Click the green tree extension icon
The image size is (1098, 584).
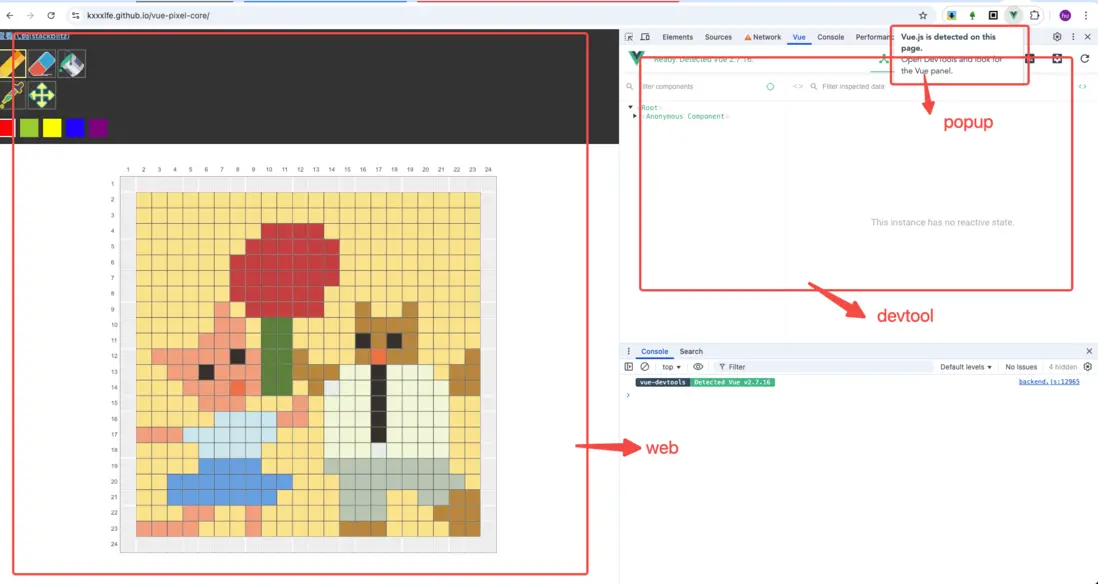[x=972, y=15]
